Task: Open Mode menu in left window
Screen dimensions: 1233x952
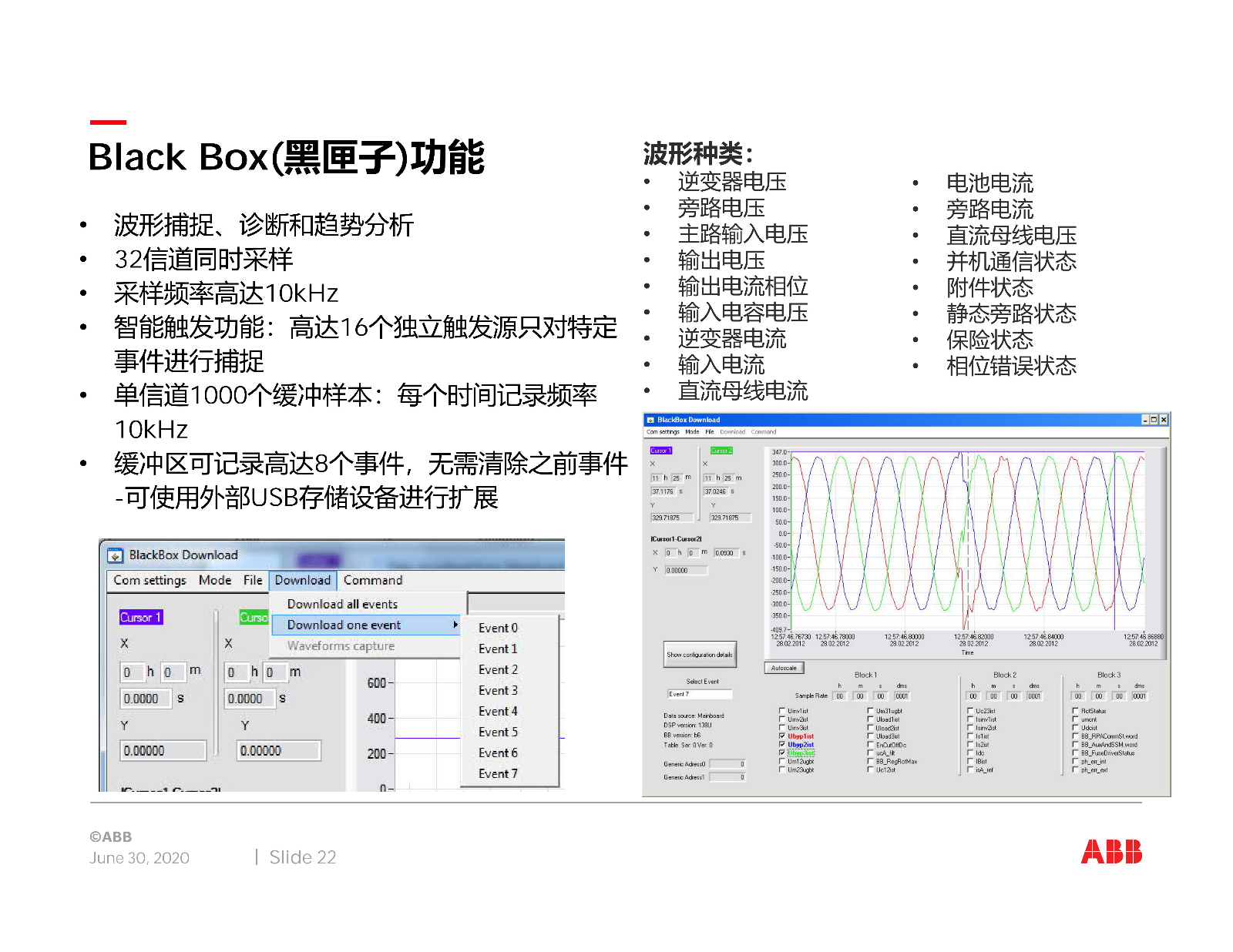Action: (x=215, y=580)
